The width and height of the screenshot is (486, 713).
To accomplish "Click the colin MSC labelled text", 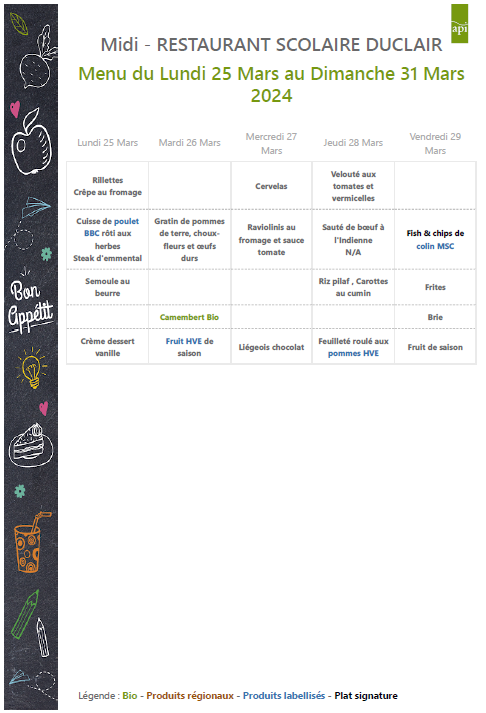I will (x=435, y=246).
